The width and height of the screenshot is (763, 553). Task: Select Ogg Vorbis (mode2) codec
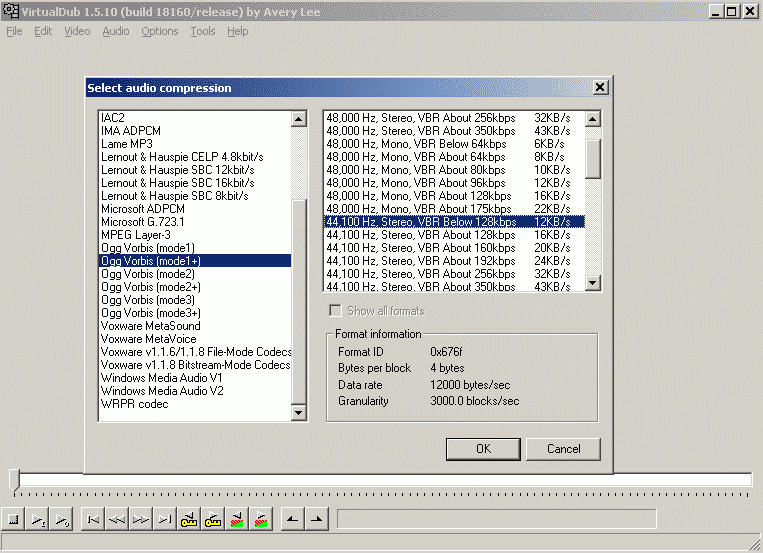click(195, 274)
